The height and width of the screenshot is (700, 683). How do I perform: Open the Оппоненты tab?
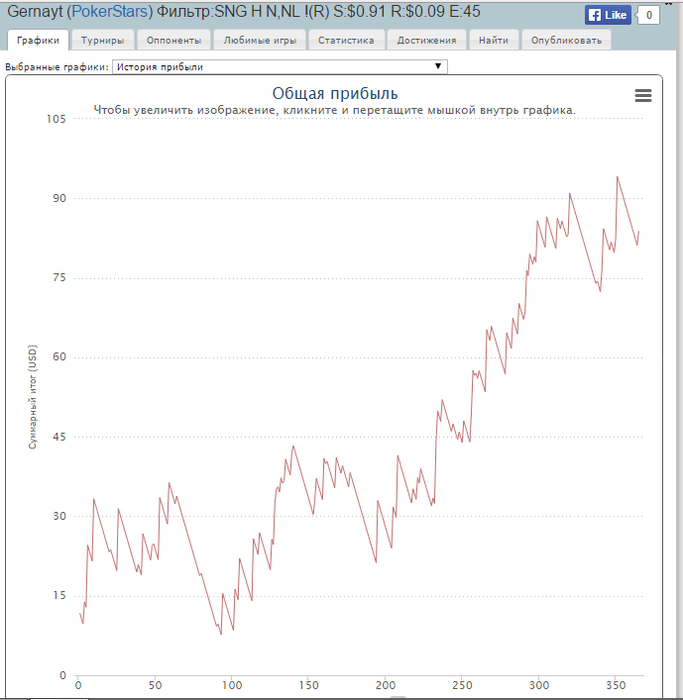click(174, 40)
